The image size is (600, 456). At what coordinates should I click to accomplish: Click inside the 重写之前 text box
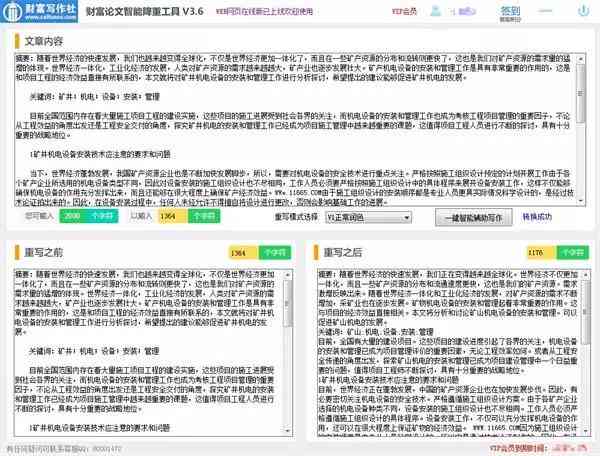[149, 353]
